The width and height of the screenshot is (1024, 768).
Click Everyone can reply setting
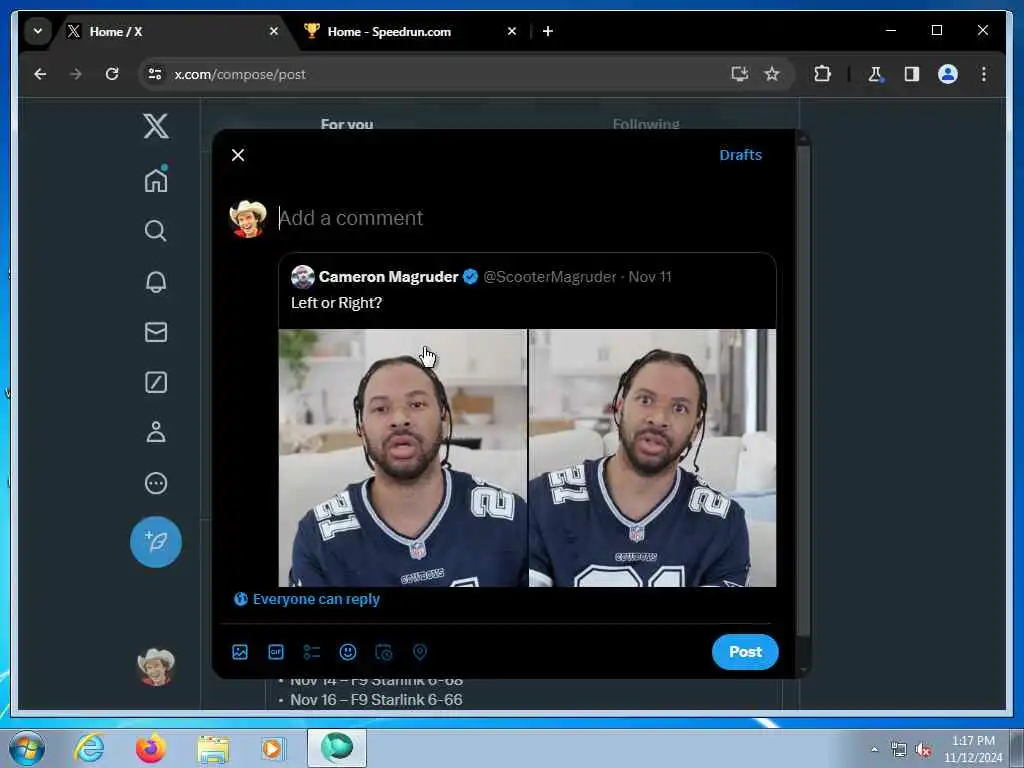307,599
